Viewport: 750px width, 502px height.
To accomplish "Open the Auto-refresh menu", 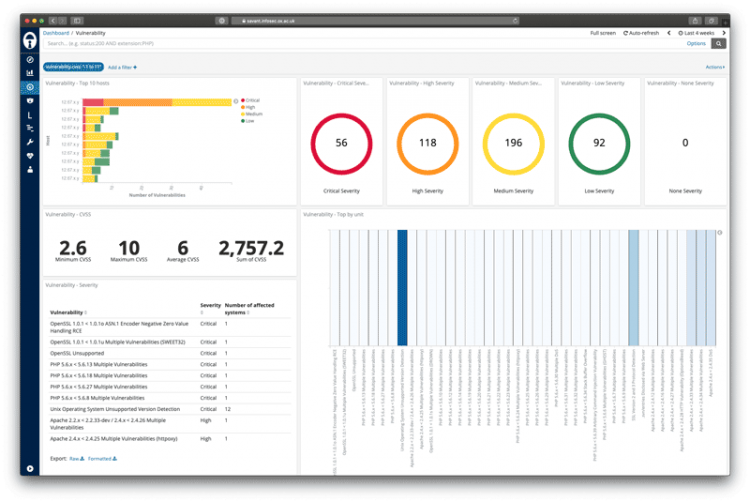I will pos(641,33).
